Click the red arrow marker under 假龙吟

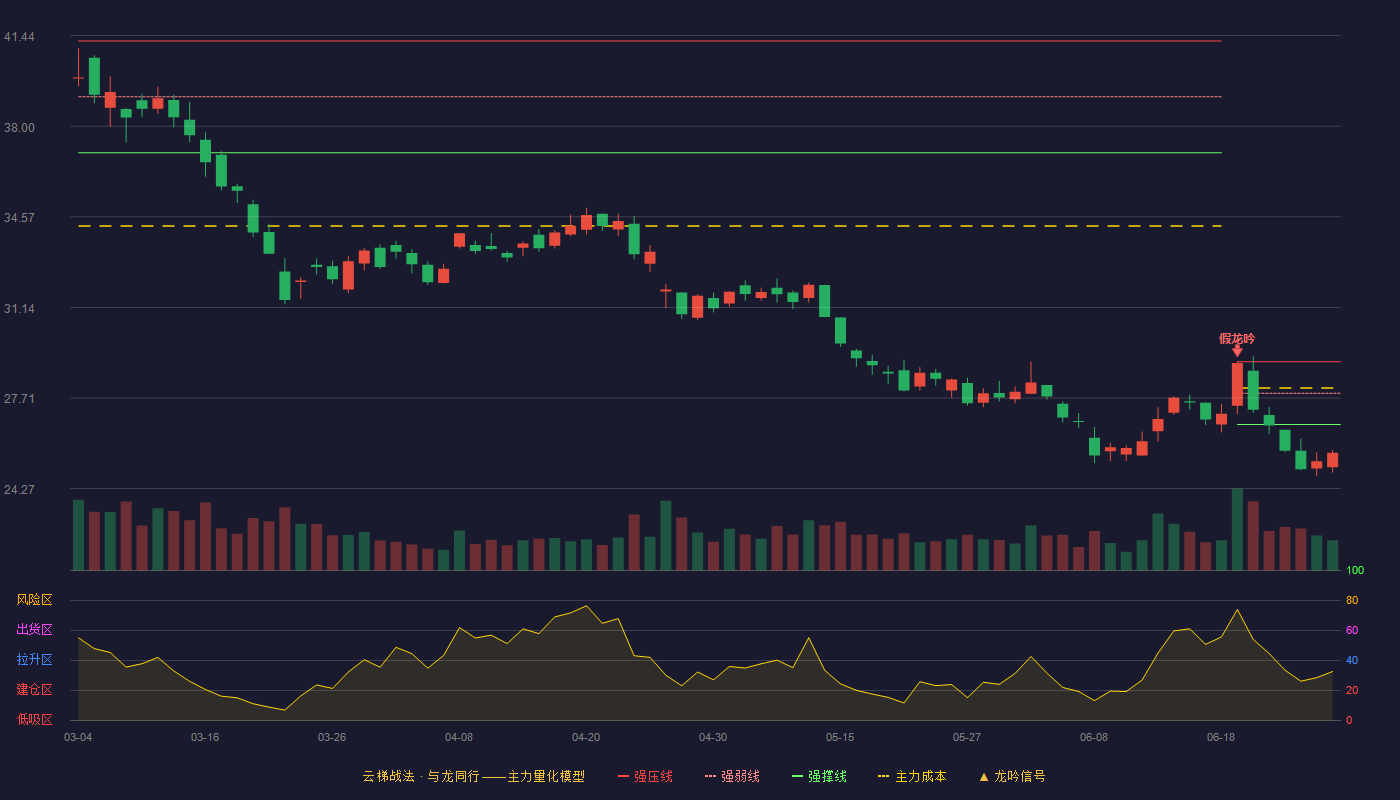1237,351
